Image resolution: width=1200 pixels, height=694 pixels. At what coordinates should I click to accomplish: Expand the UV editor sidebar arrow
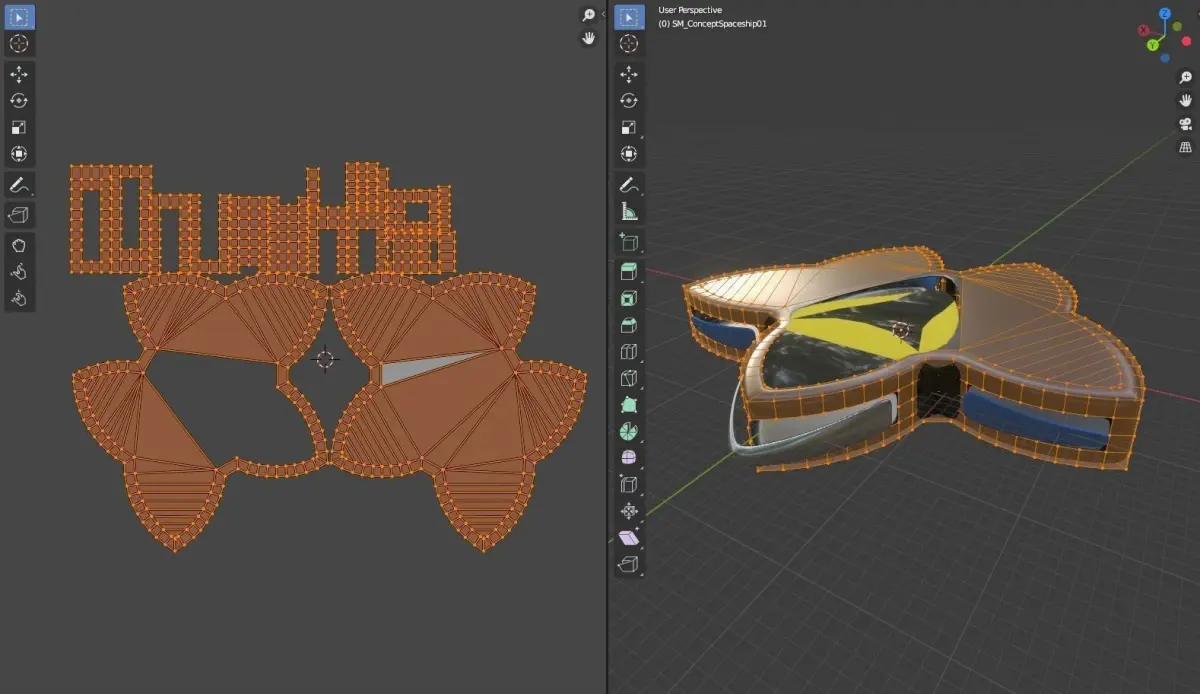(603, 15)
